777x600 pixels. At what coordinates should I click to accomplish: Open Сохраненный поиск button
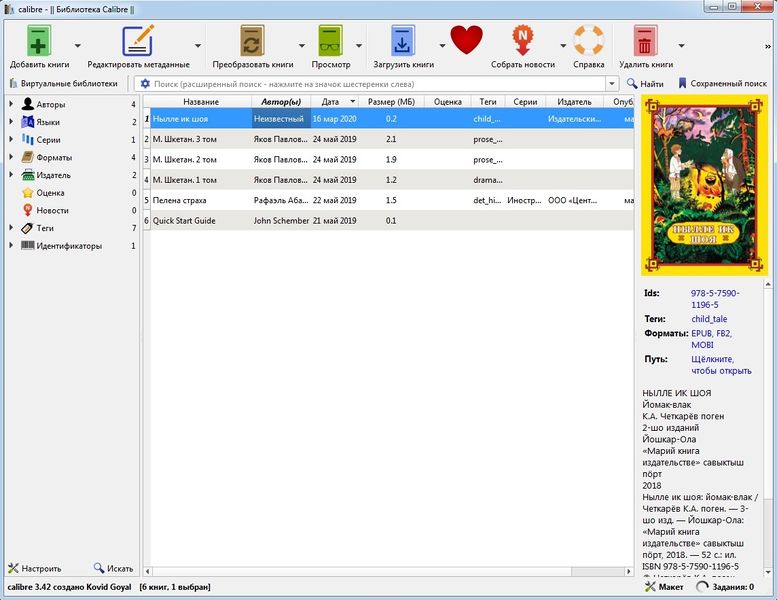(722, 84)
